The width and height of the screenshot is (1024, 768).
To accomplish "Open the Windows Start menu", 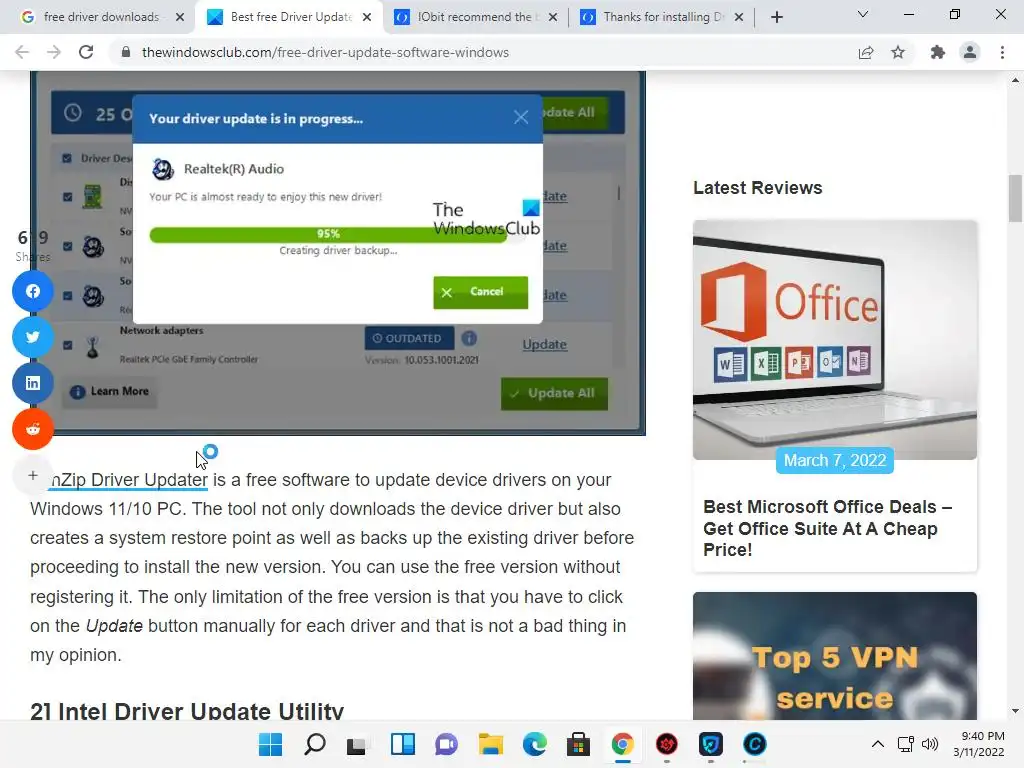I will click(270, 744).
